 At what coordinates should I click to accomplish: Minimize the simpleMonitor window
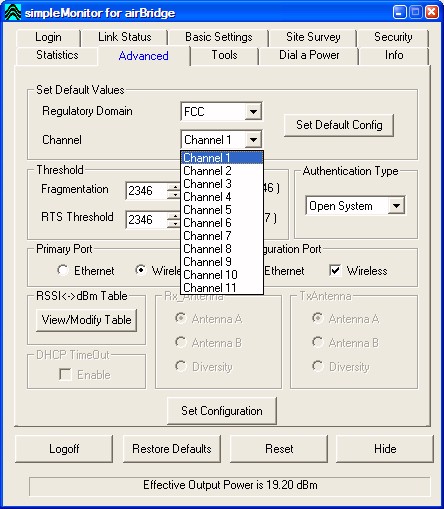tap(399, 12)
